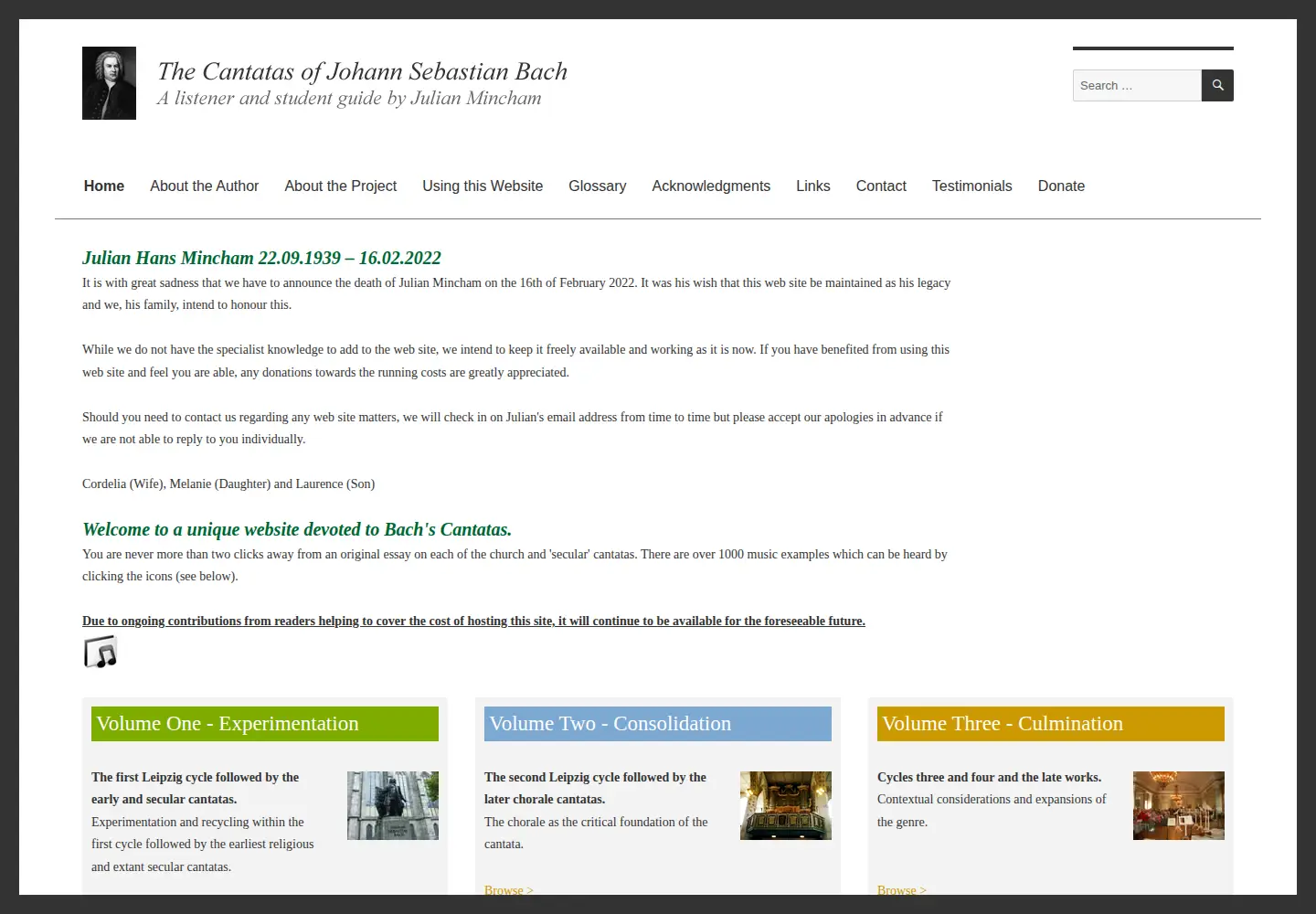Open the Volume One - Experimentation heading
1316x914 pixels.
(265, 724)
